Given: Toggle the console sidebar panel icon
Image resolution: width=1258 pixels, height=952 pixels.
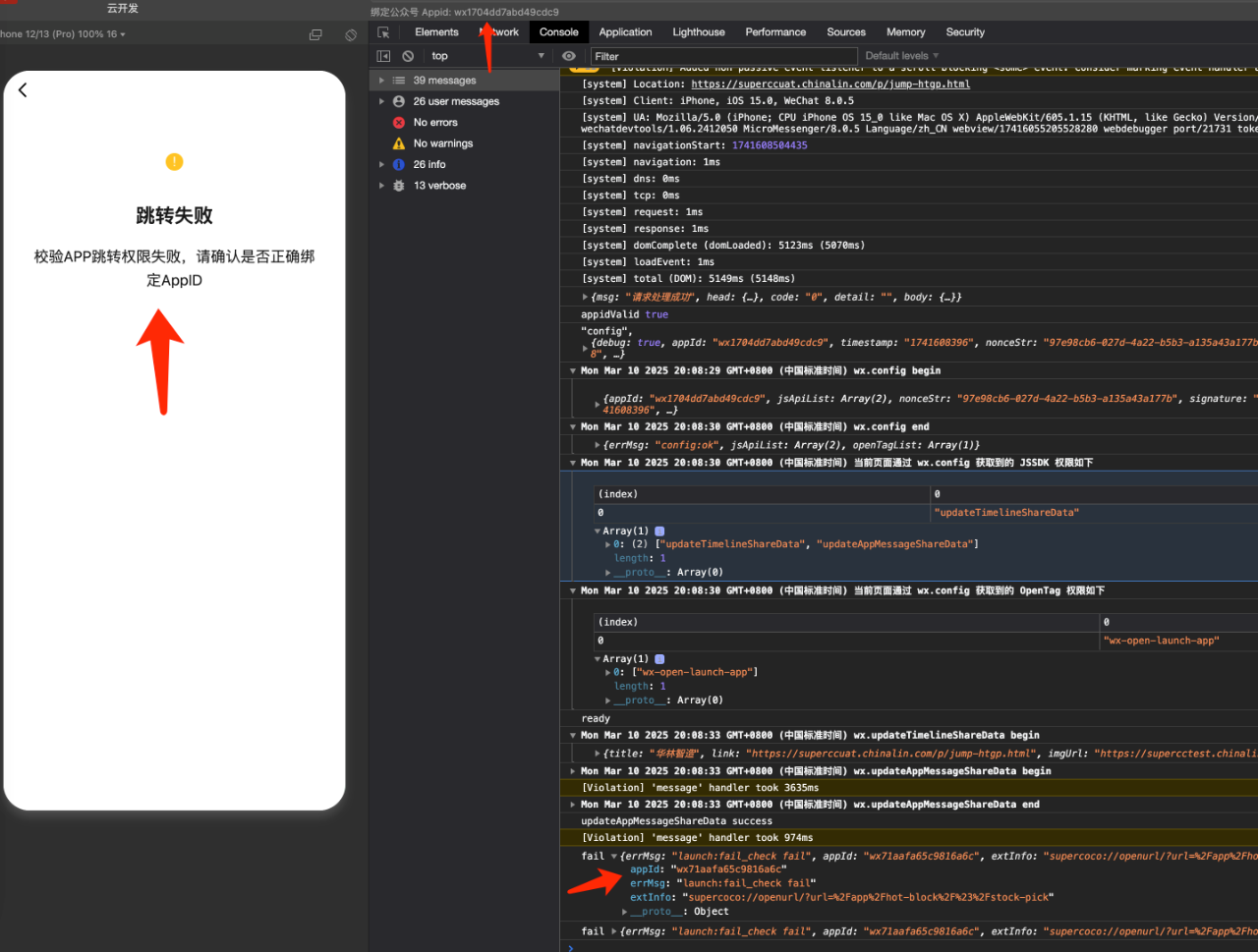Looking at the screenshot, I should (x=383, y=56).
